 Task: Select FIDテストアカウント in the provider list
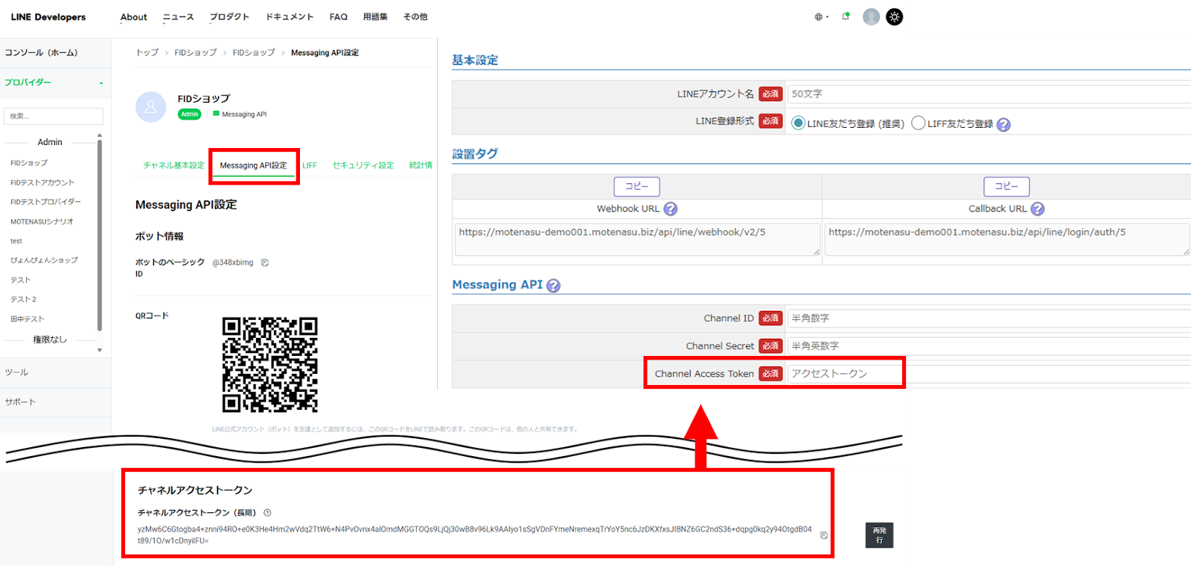[x=42, y=182]
